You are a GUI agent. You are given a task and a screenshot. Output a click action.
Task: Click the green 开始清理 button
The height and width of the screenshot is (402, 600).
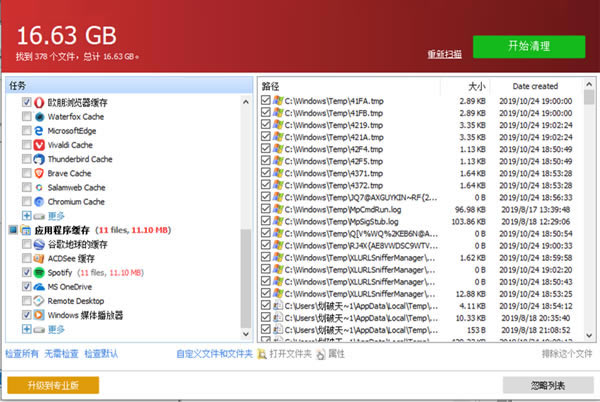point(529,47)
